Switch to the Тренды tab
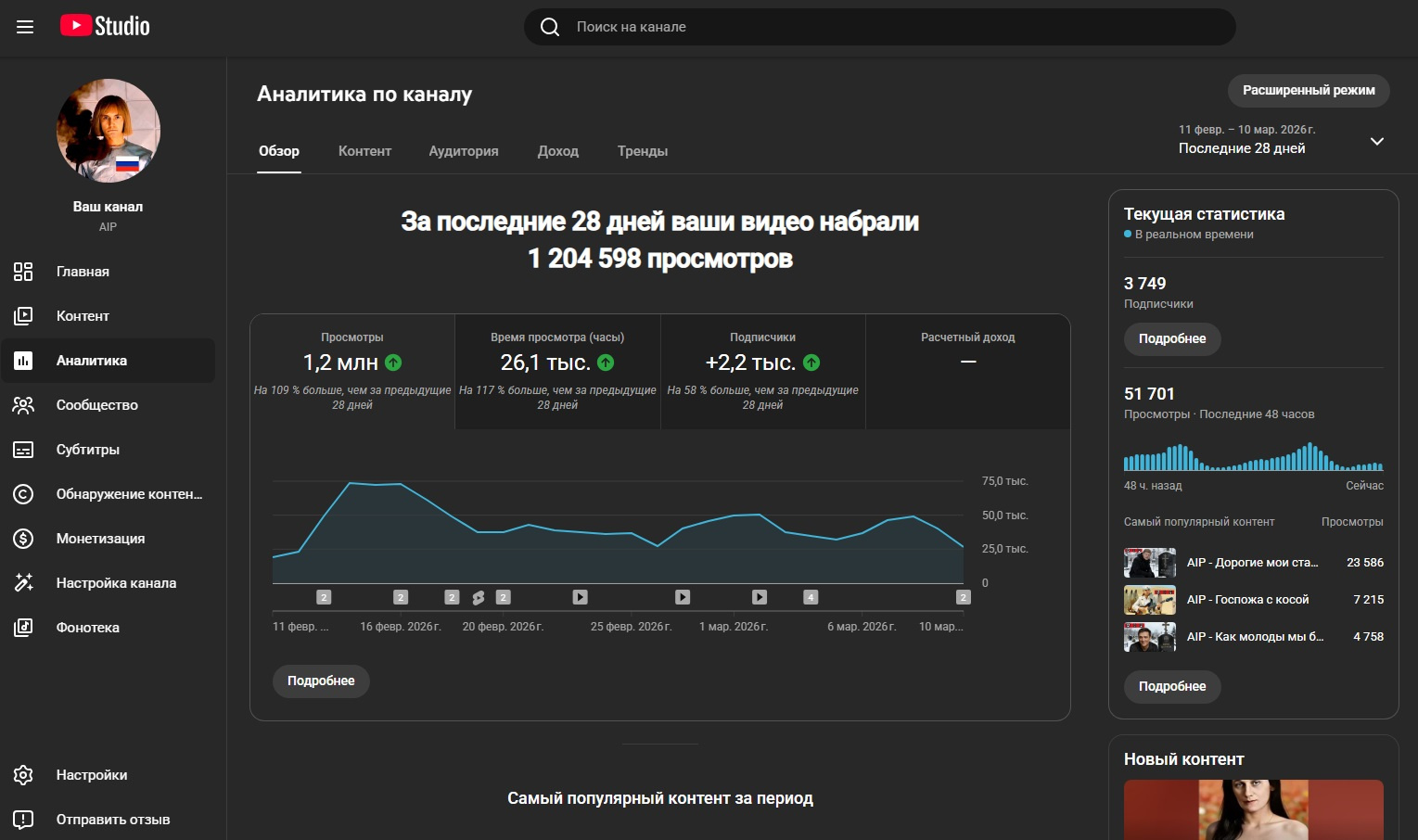 (x=642, y=151)
